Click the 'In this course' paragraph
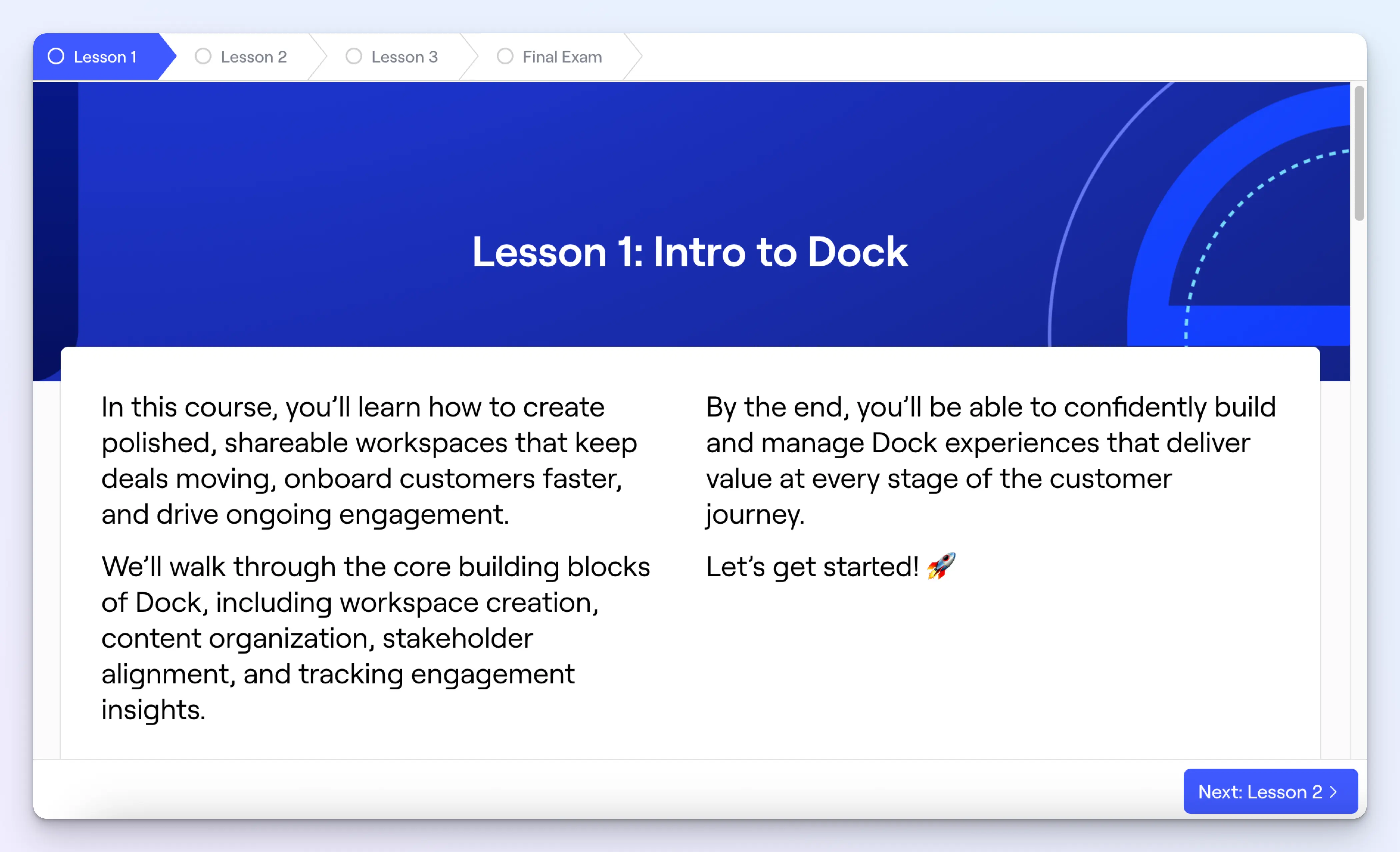Screen dimensions: 1400x852 [x=369, y=460]
